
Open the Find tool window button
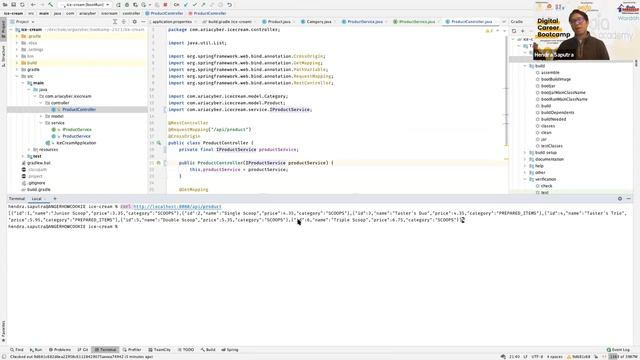coord(17,350)
